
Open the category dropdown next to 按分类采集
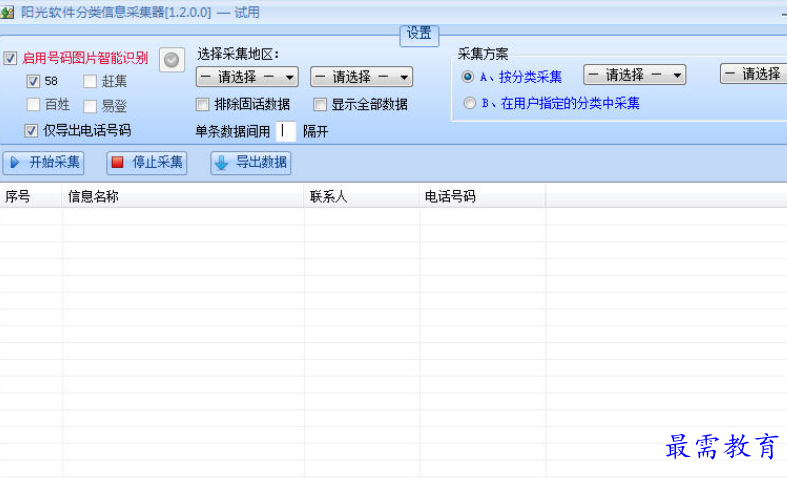coord(634,75)
